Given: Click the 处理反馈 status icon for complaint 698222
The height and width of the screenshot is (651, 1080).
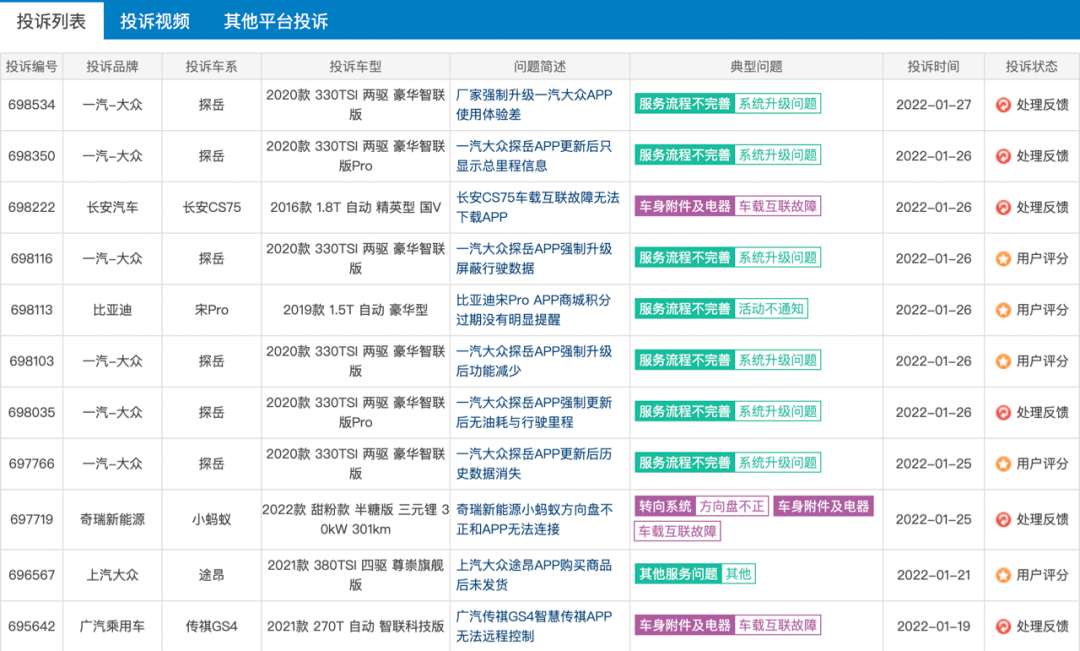Looking at the screenshot, I should pyautogui.click(x=1003, y=207).
